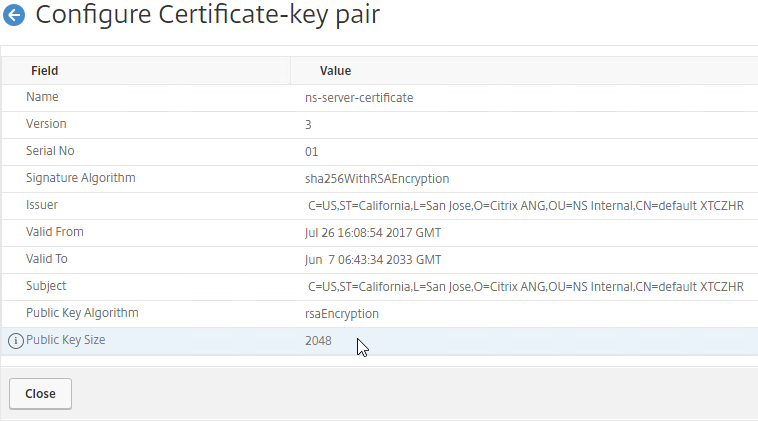Click the Issuer row distinguished name value
758x421 pixels.
point(526,206)
